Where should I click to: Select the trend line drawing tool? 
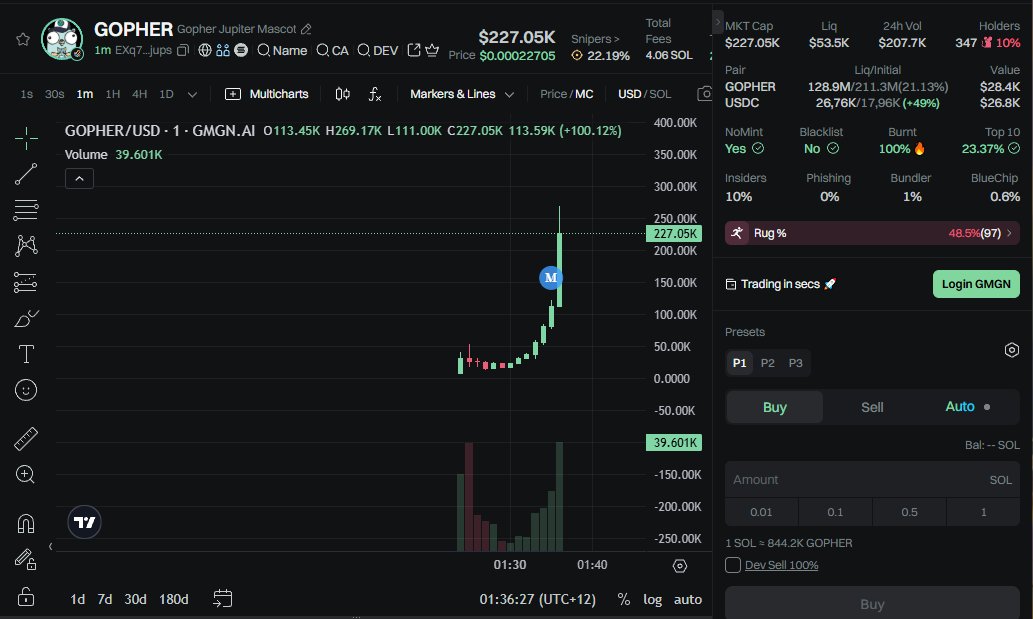pyautogui.click(x=26, y=175)
